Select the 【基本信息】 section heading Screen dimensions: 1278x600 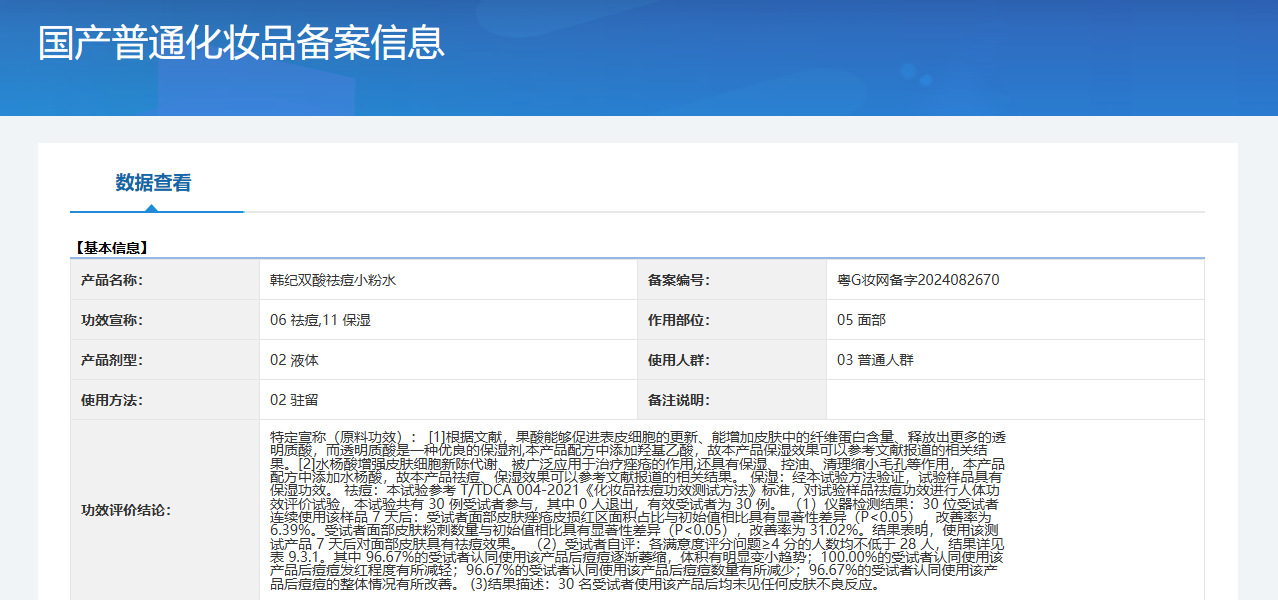tap(111, 247)
